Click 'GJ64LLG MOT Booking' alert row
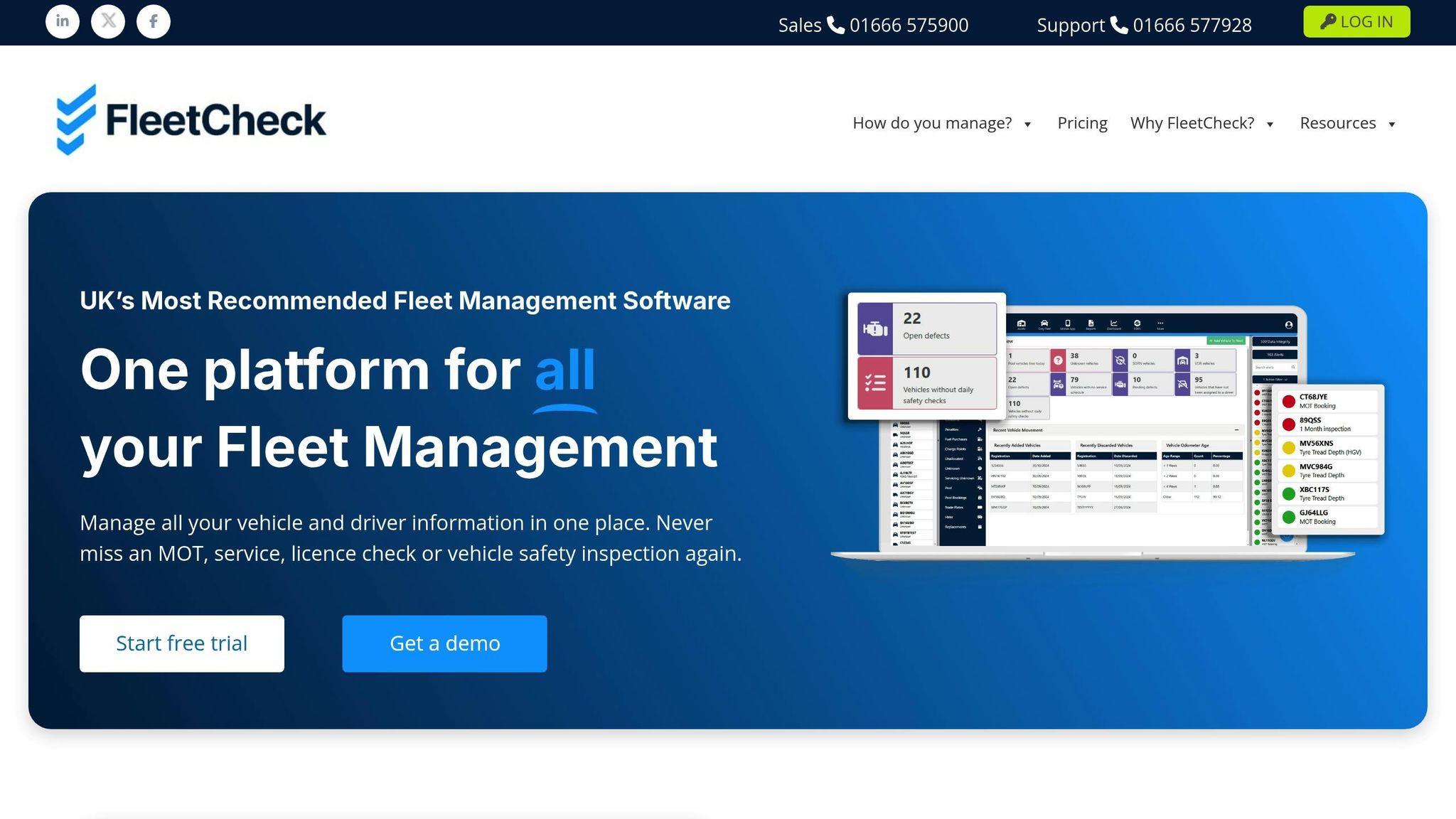The height and width of the screenshot is (819, 1456). click(x=1329, y=517)
